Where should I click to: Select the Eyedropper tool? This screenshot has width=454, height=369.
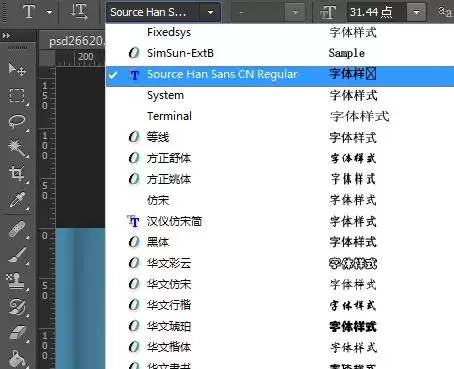pyautogui.click(x=17, y=199)
